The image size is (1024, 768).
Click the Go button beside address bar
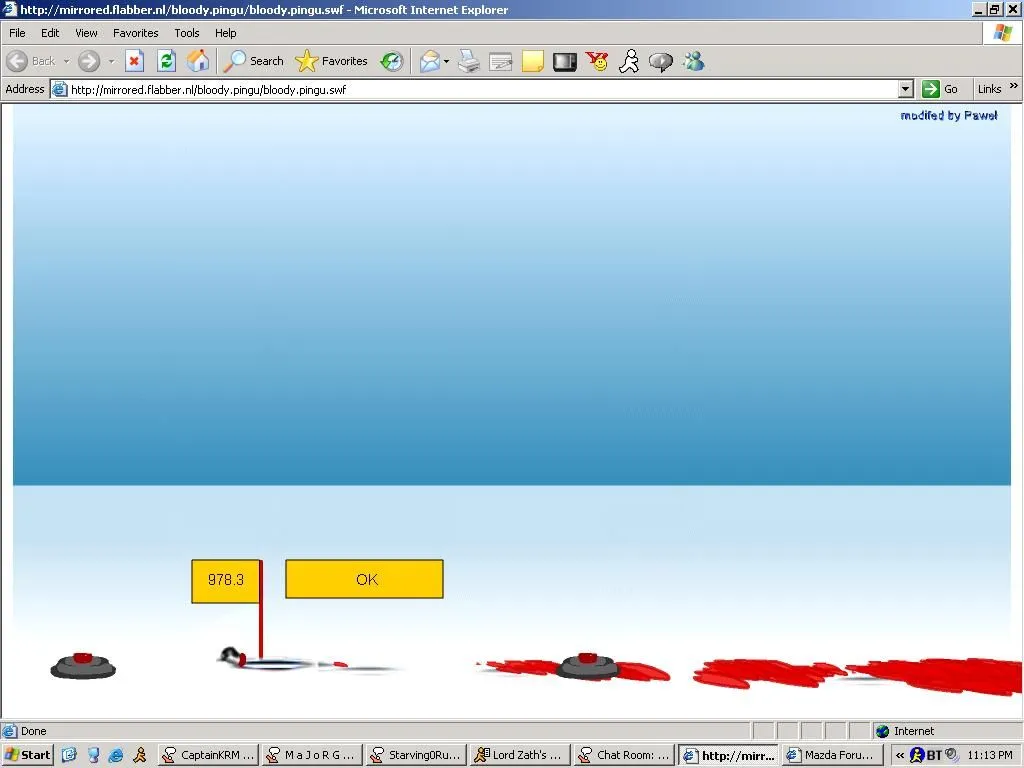click(x=941, y=89)
